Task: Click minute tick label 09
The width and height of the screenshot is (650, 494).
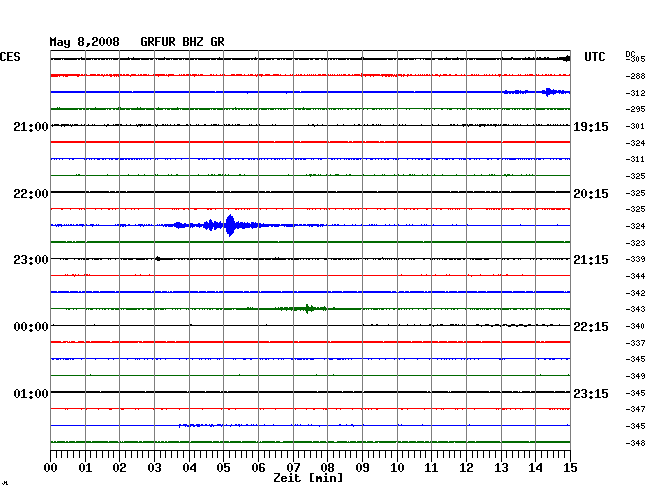Action: point(362,468)
